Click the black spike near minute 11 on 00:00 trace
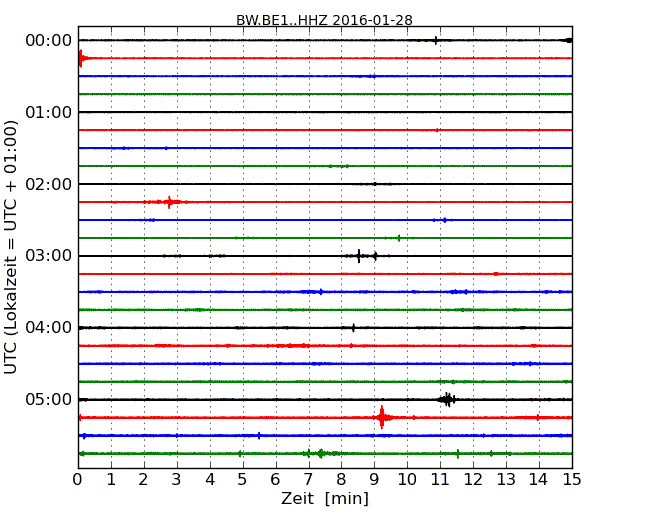650x520 pixels. (435, 40)
